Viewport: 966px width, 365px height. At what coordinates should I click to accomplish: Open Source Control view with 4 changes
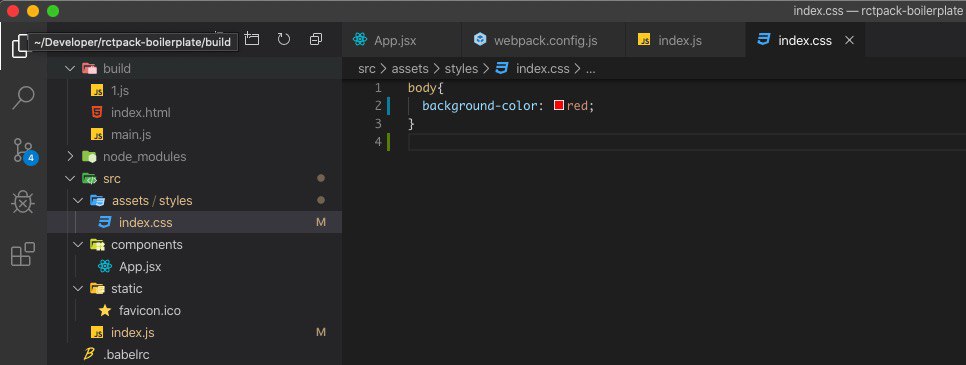coord(23,150)
